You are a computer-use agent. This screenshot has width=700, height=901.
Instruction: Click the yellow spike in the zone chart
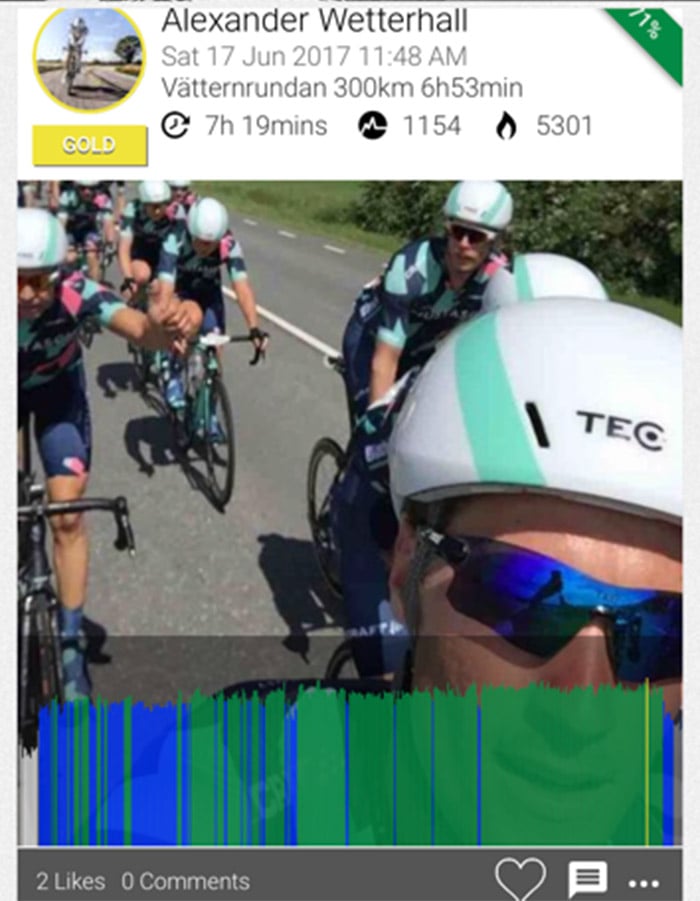coord(647,762)
